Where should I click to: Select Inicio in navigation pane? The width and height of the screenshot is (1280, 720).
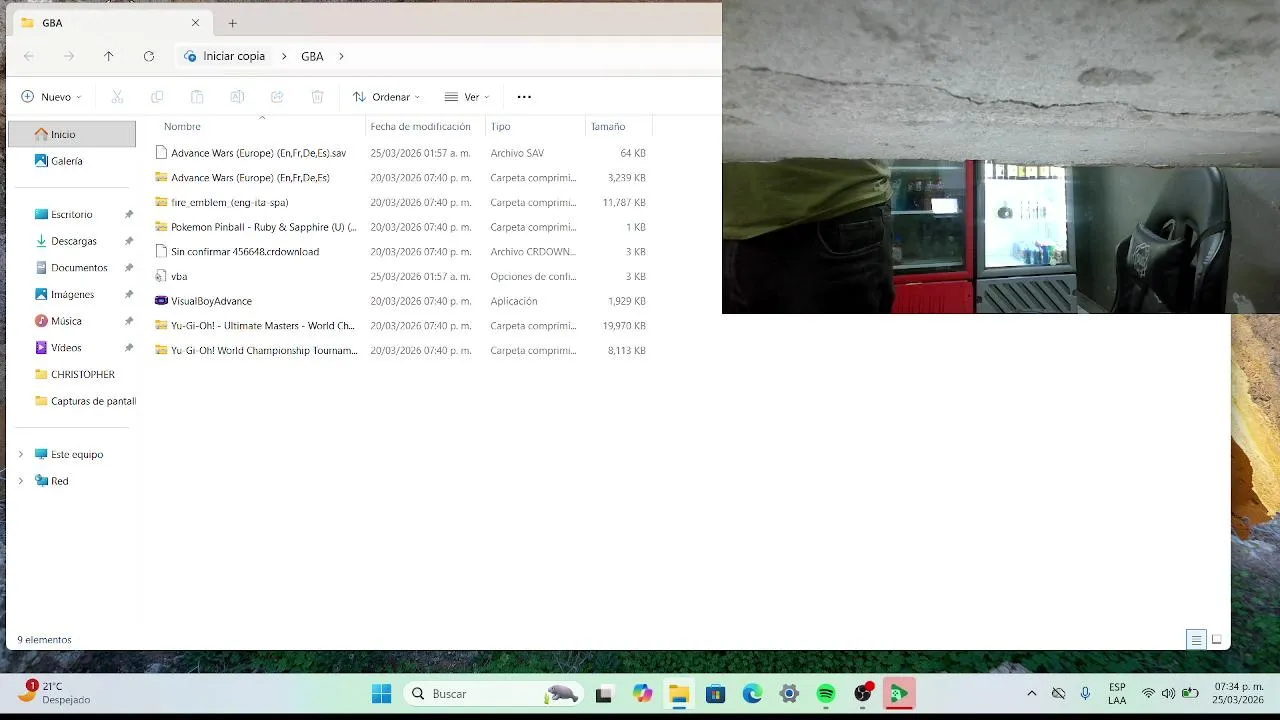click(72, 134)
